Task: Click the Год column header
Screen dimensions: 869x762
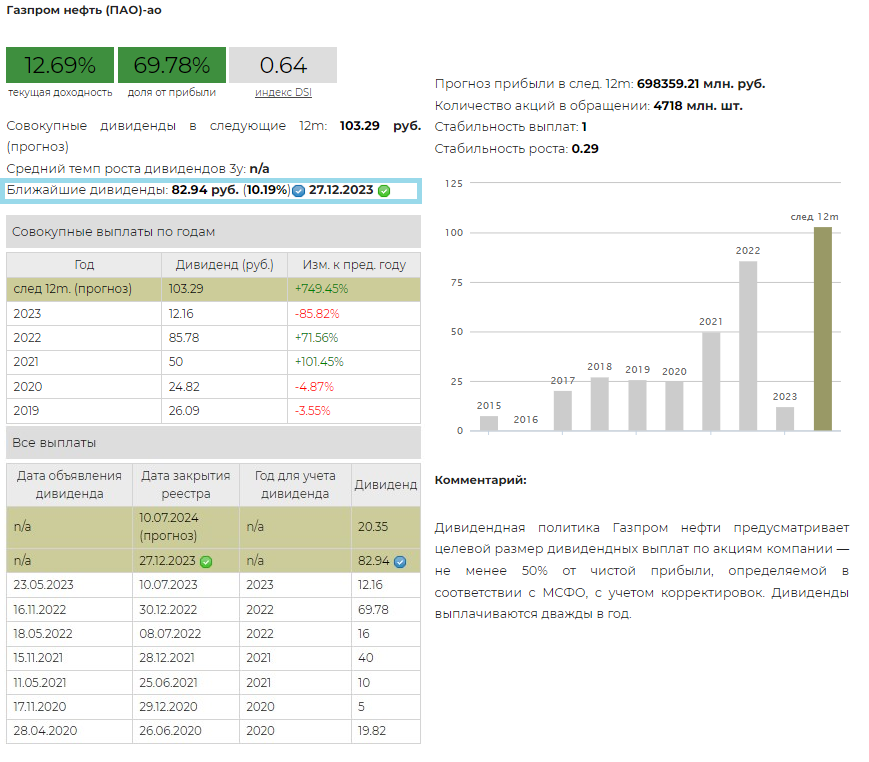Action: [84, 265]
